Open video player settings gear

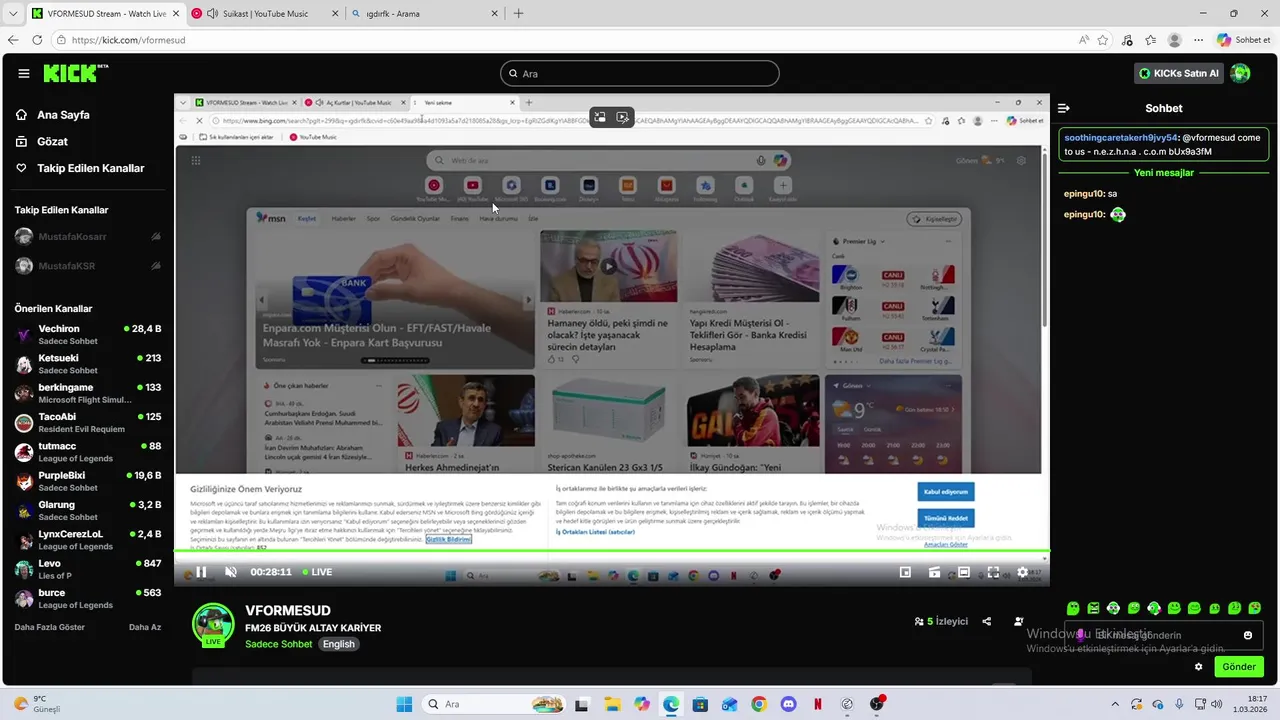coord(1022,572)
